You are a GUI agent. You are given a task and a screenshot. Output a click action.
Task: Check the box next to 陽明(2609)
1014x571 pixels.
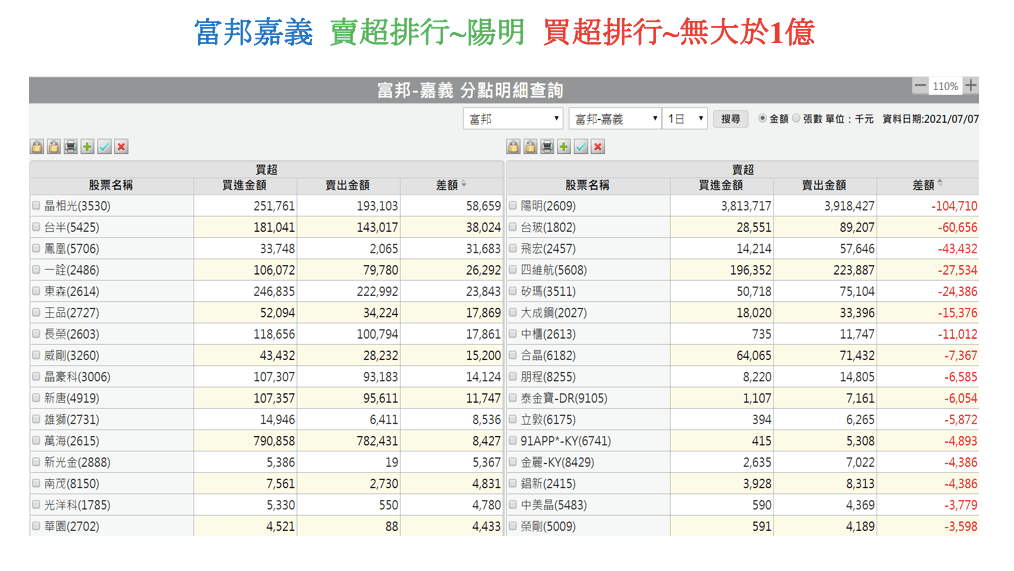[x=513, y=206]
